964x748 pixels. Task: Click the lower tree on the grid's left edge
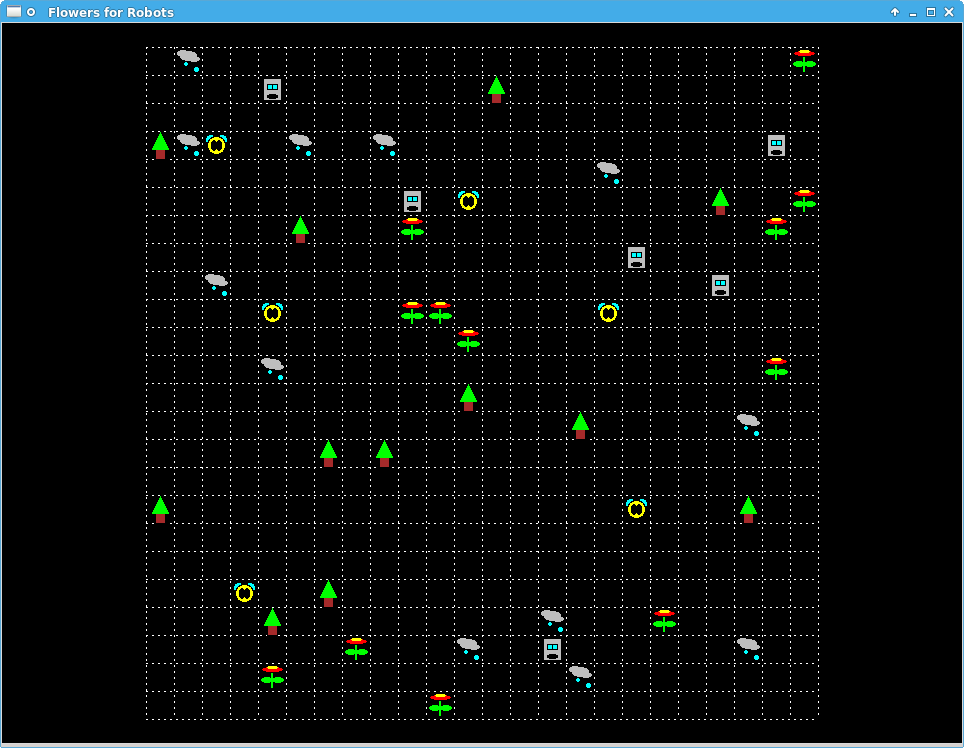point(160,509)
